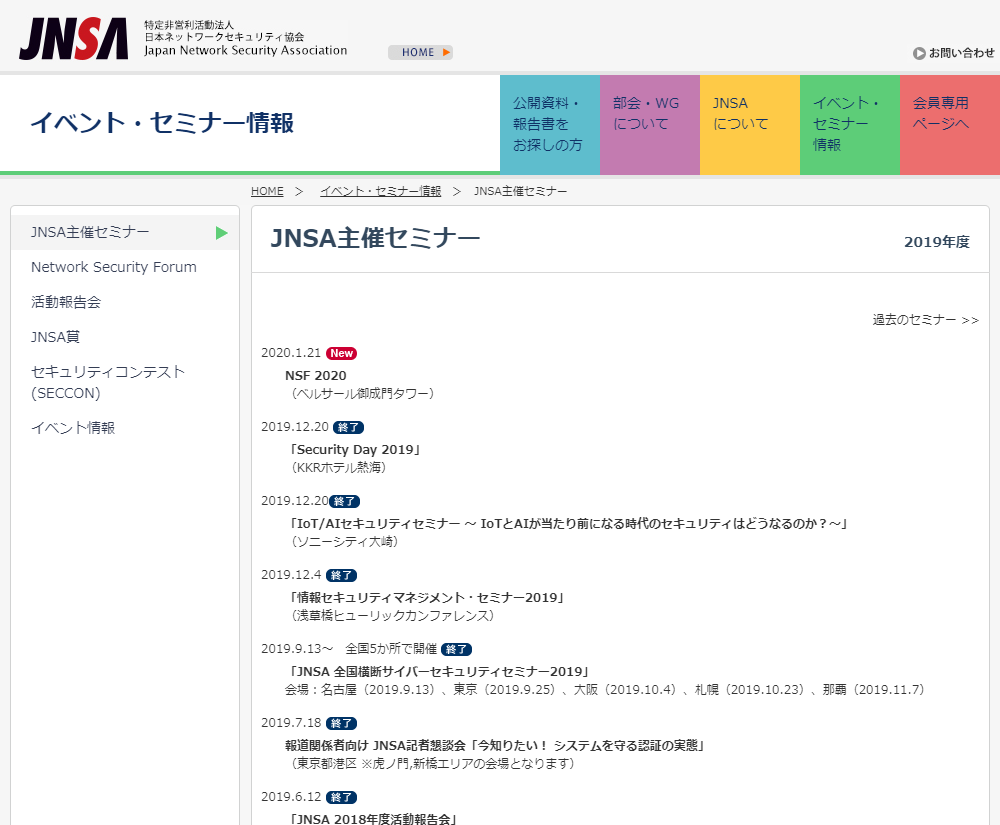This screenshot has height=825, width=1000.
Task: Click イベント・セミナー情報 breadcrumb link
Action: (x=380, y=191)
